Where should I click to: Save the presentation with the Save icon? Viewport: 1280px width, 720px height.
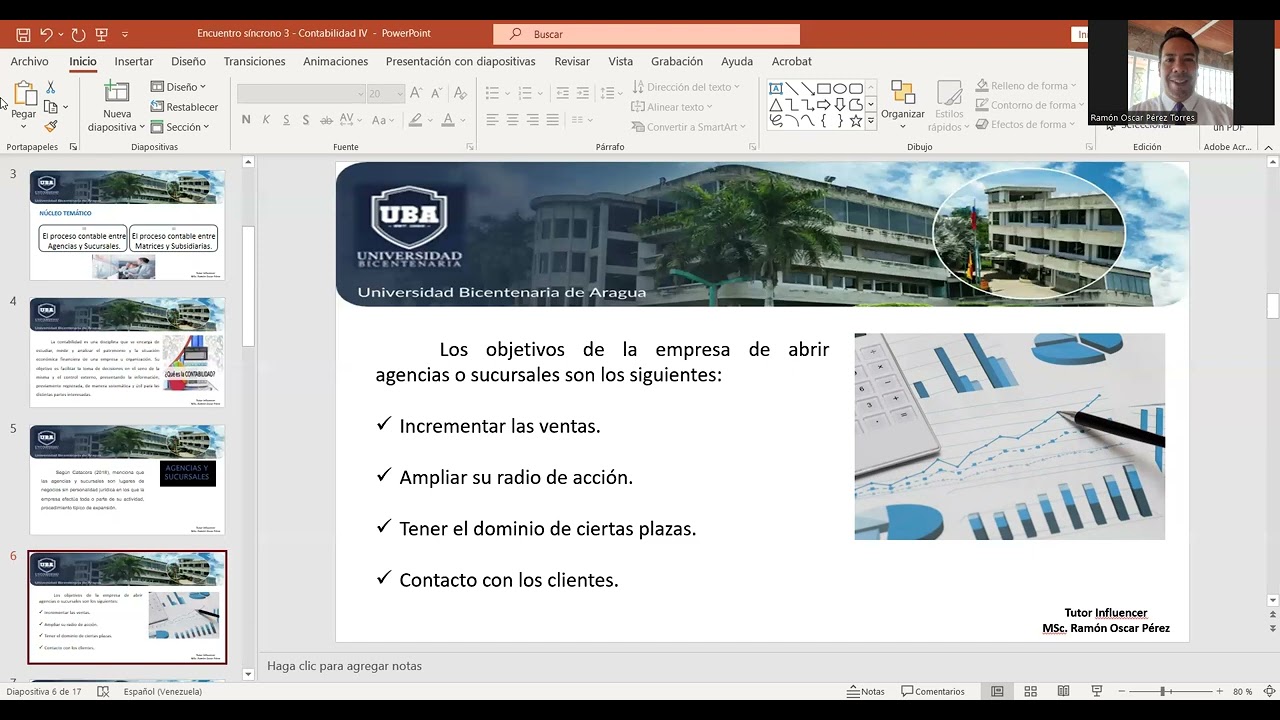click(23, 34)
